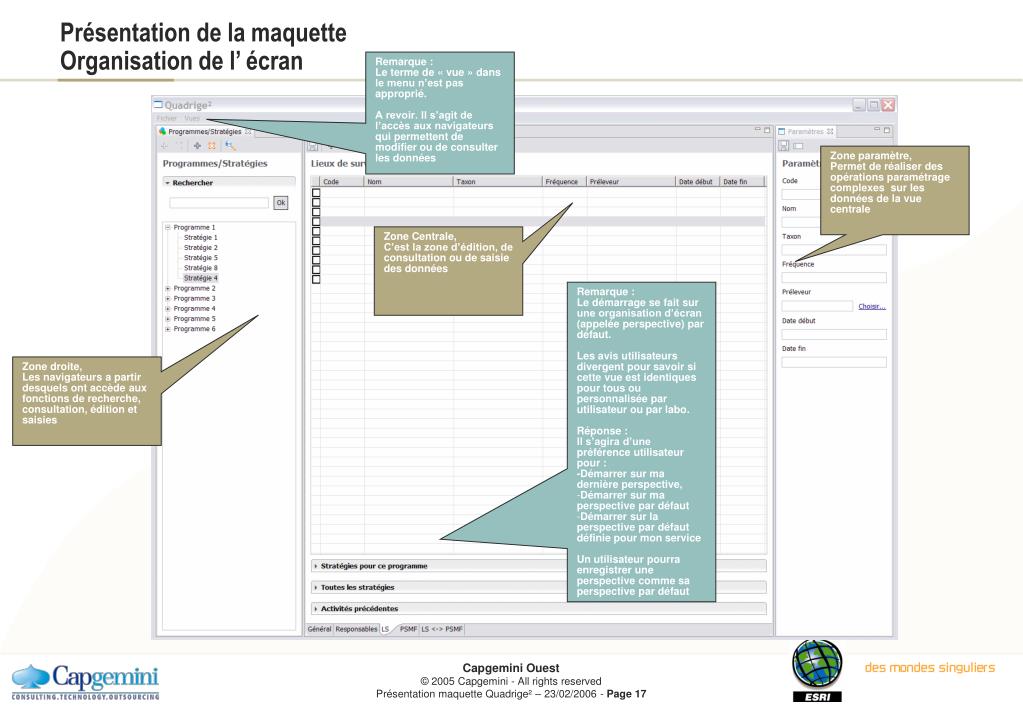Click the search-link icon in the Programmes/Stratégies toolbar
This screenshot has width=1023, height=708.
click(x=230, y=146)
